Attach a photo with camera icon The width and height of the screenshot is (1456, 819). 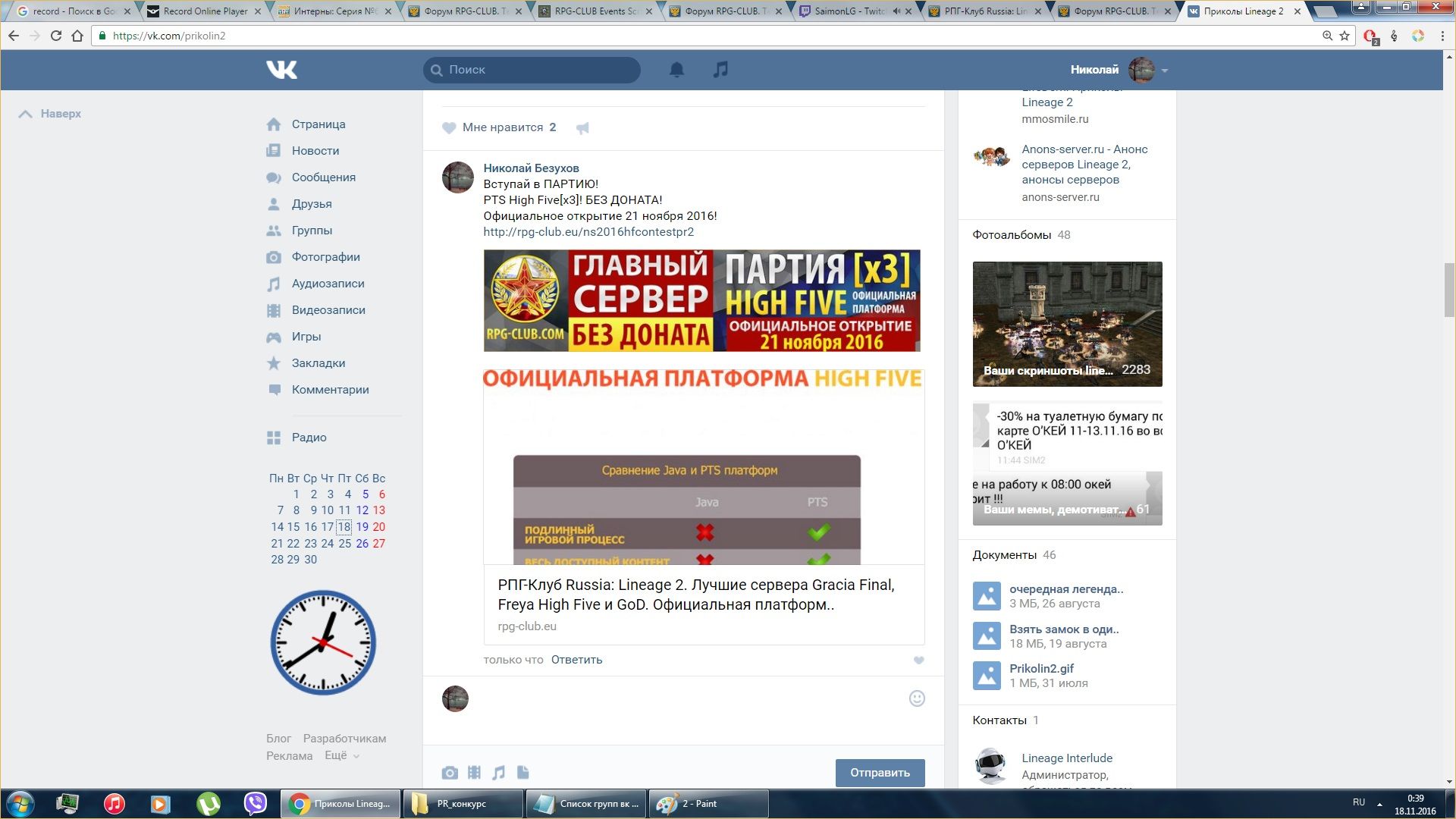click(450, 773)
